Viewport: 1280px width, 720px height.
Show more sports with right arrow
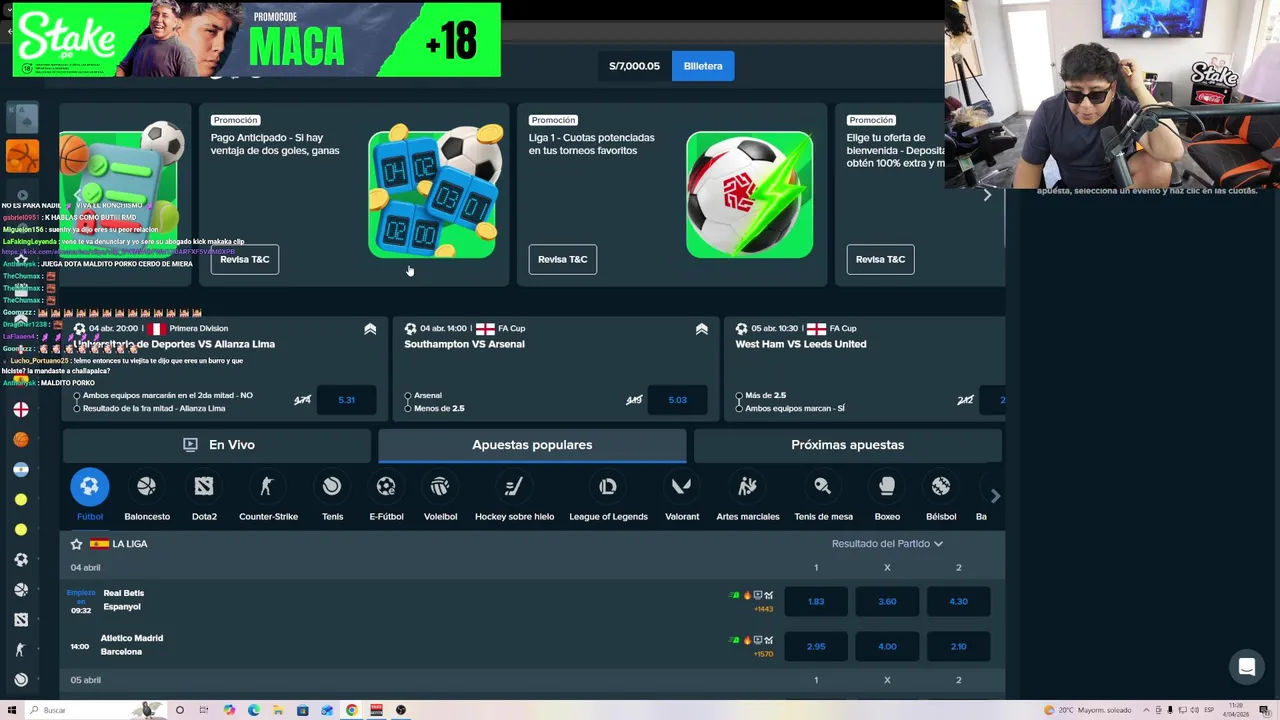[994, 495]
